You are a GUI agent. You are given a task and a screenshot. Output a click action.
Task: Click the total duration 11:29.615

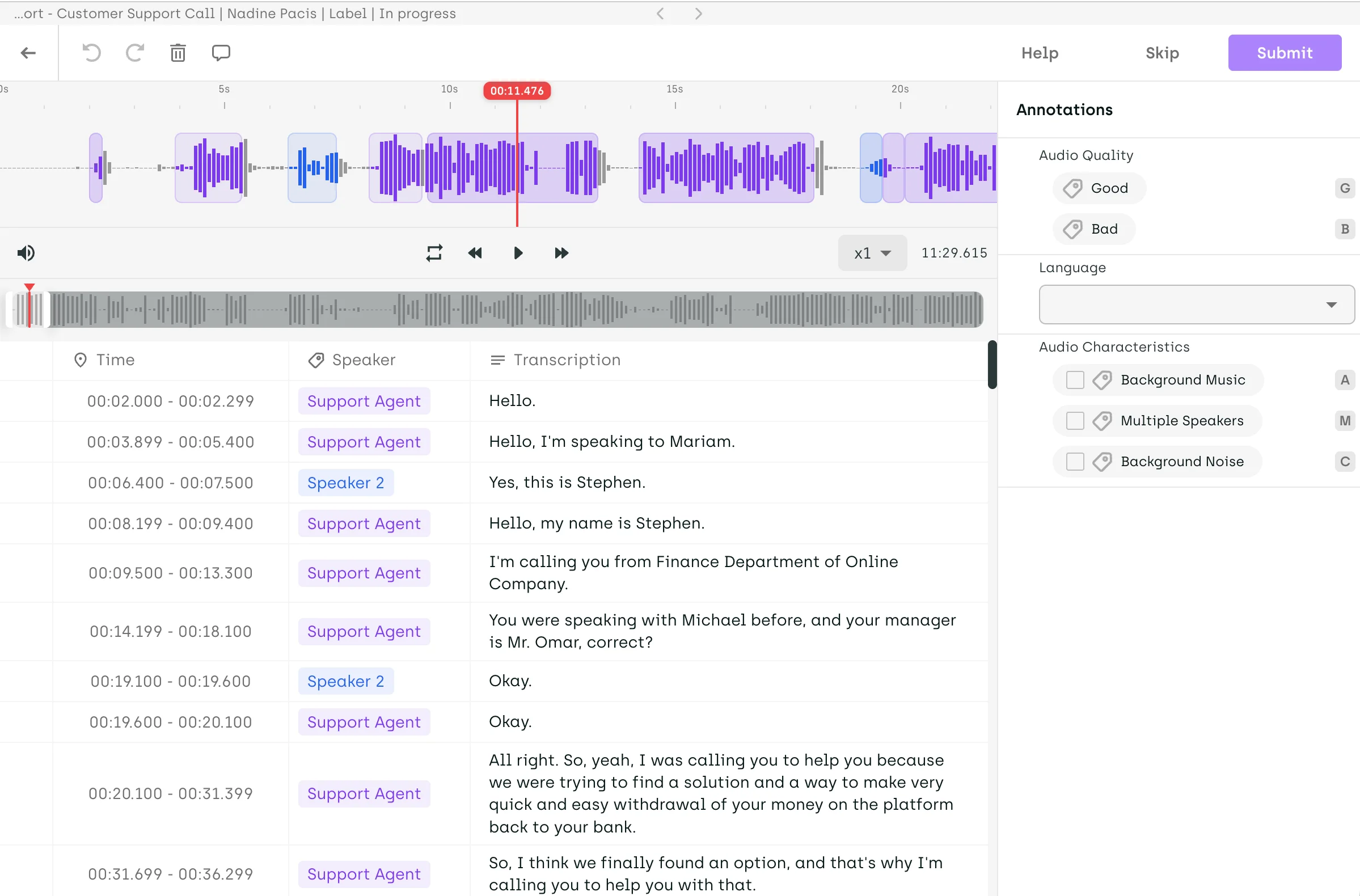tap(954, 252)
